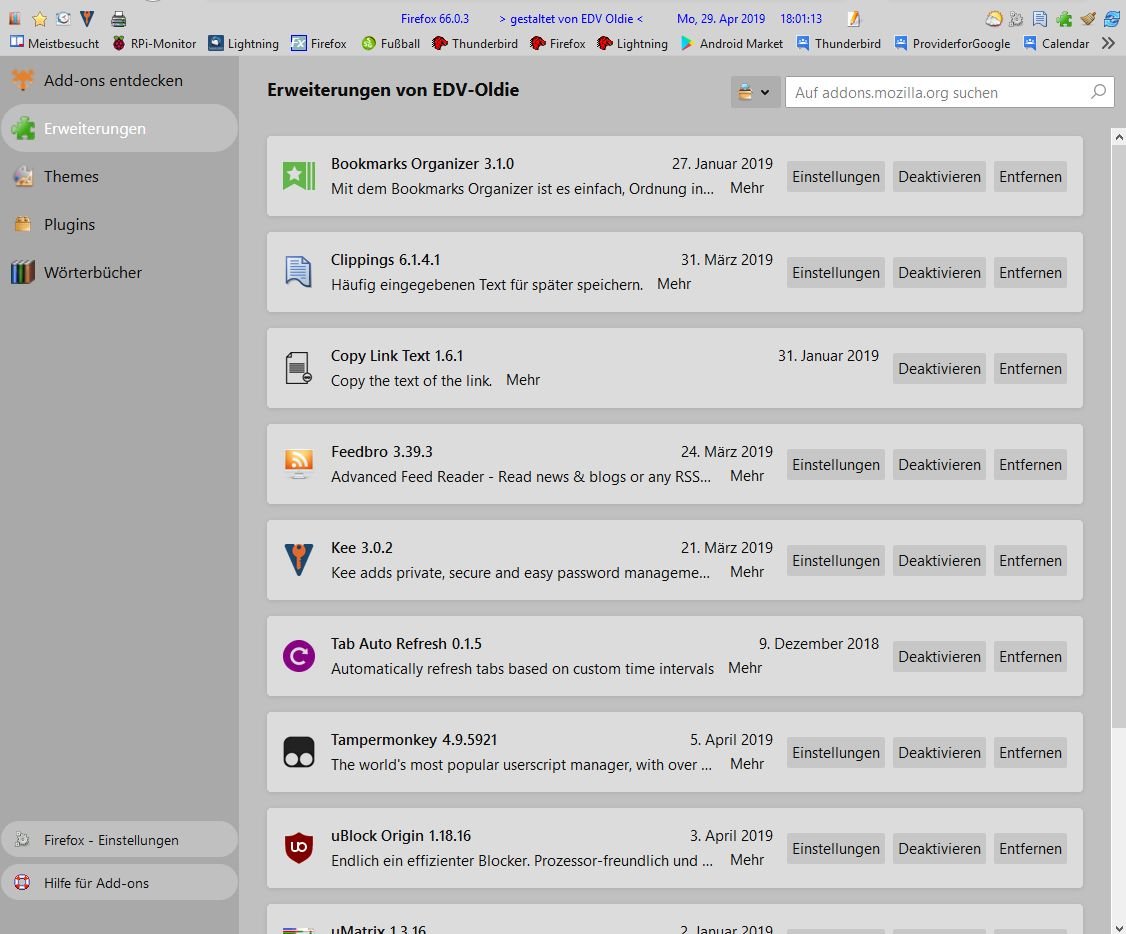Screen dimensions: 1126x934
Task: Click the broom cleanup toolbar icon
Action: [1088, 19]
